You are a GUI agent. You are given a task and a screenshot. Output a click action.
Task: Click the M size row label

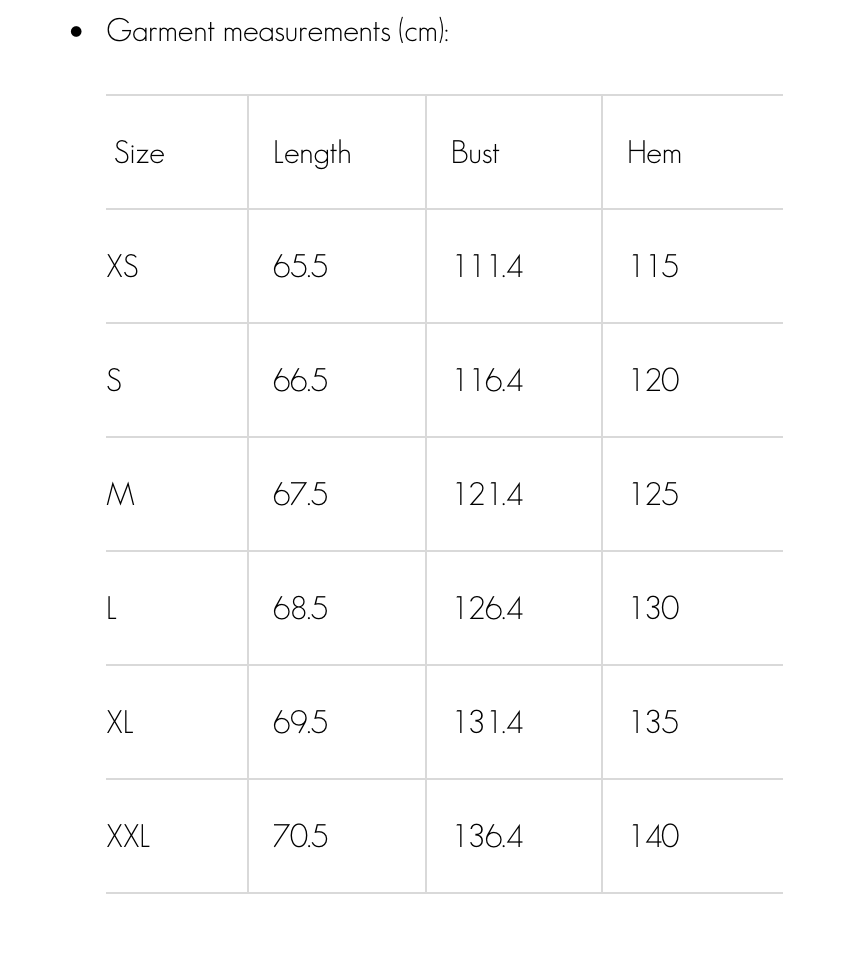pos(120,495)
